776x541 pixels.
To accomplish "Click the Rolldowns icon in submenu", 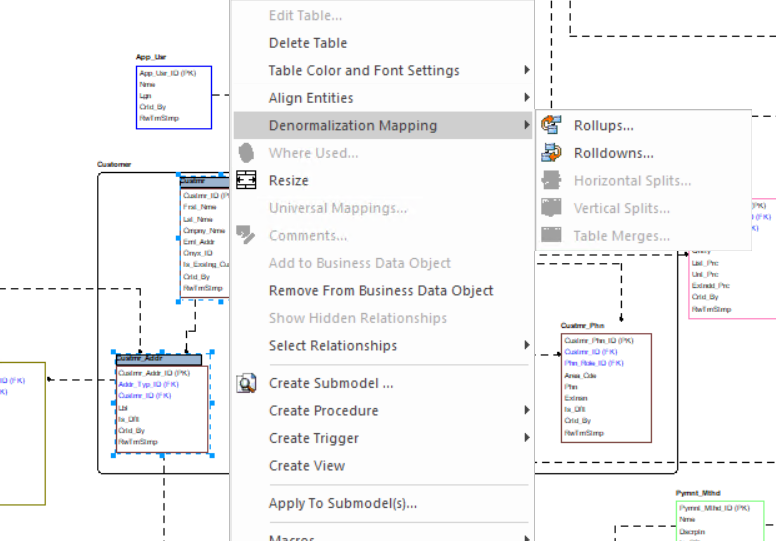I will coord(551,152).
